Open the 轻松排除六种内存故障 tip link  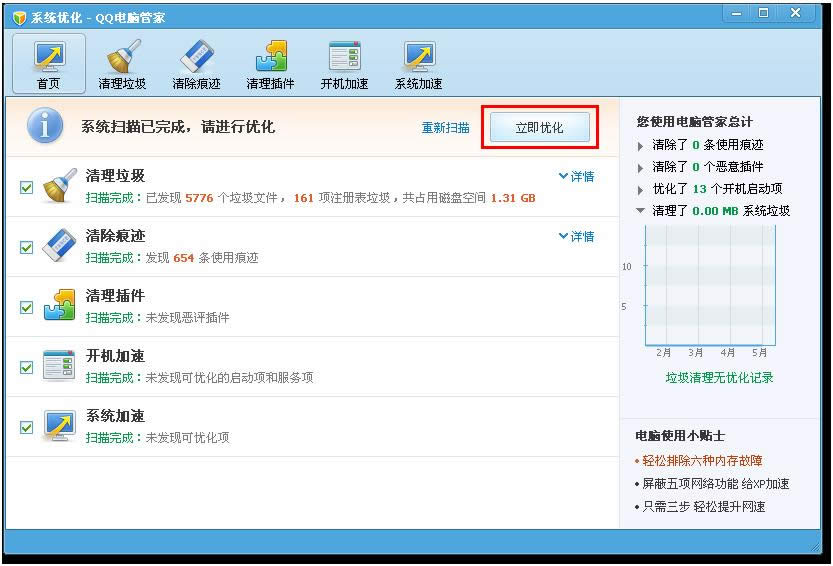tap(702, 461)
